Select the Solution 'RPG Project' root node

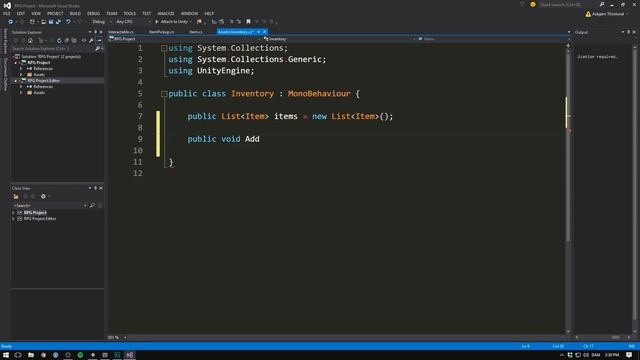51,57
